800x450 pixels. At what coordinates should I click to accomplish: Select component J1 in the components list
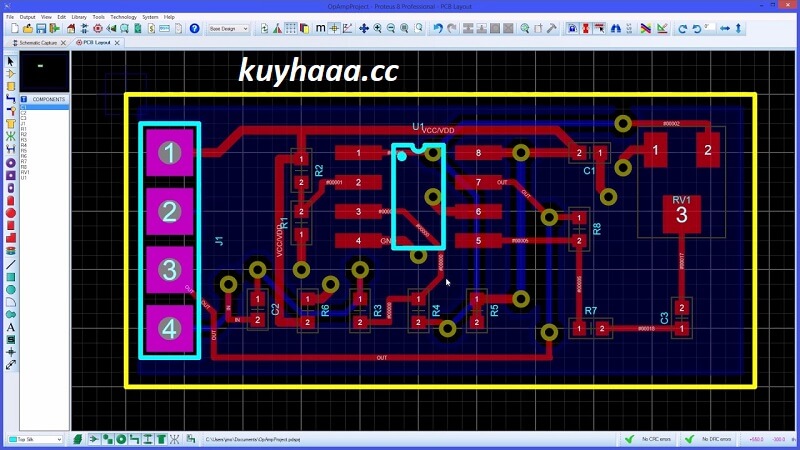[23, 123]
